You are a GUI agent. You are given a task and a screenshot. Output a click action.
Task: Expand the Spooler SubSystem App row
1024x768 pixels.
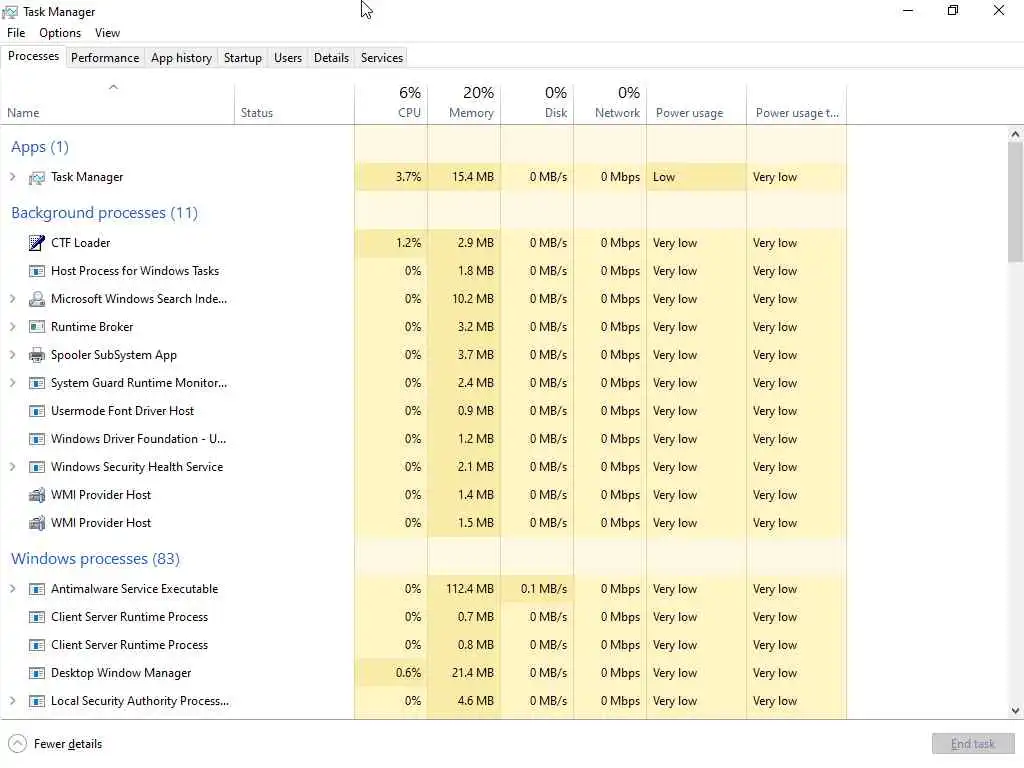(12, 355)
